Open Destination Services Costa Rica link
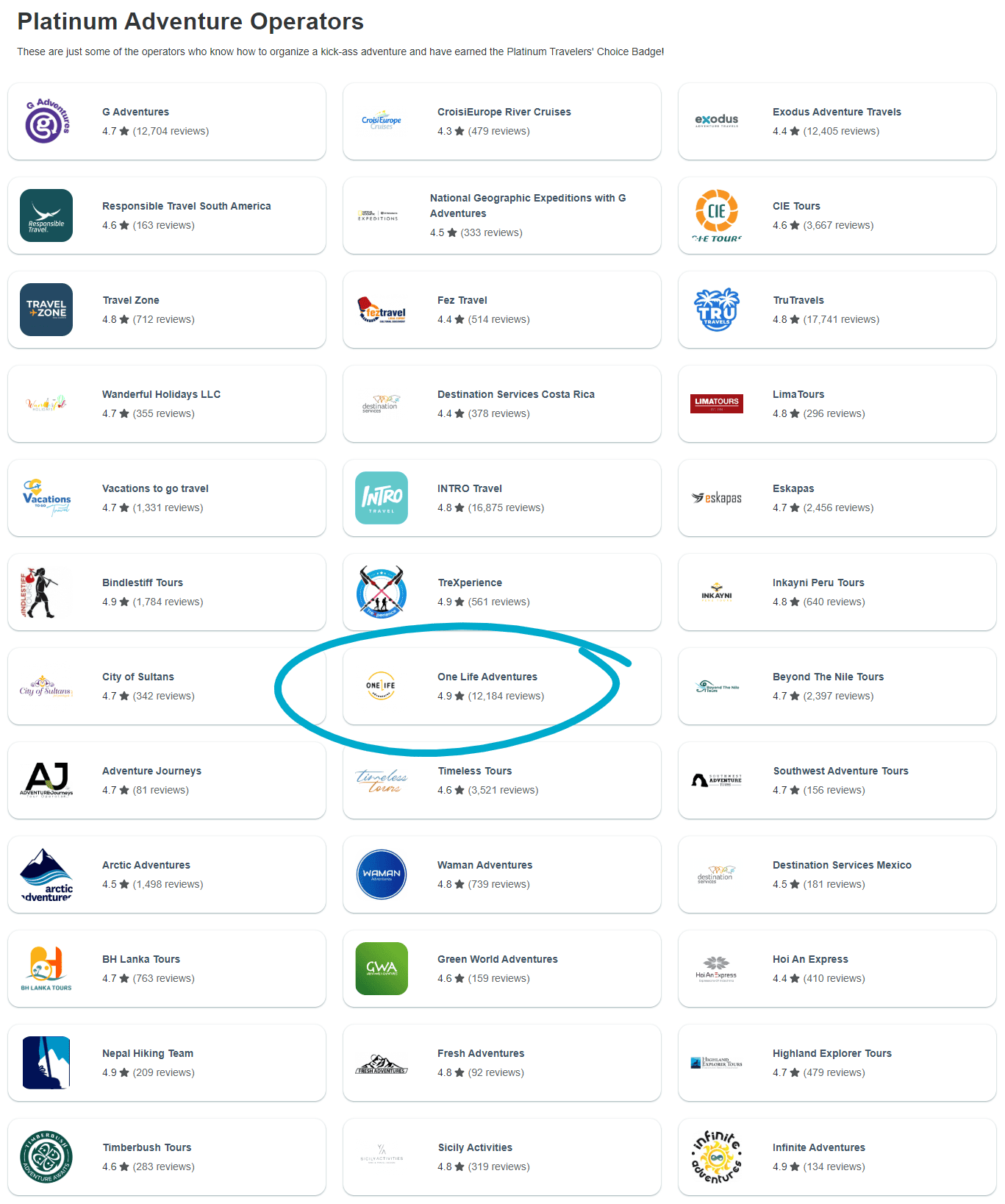 tap(516, 394)
